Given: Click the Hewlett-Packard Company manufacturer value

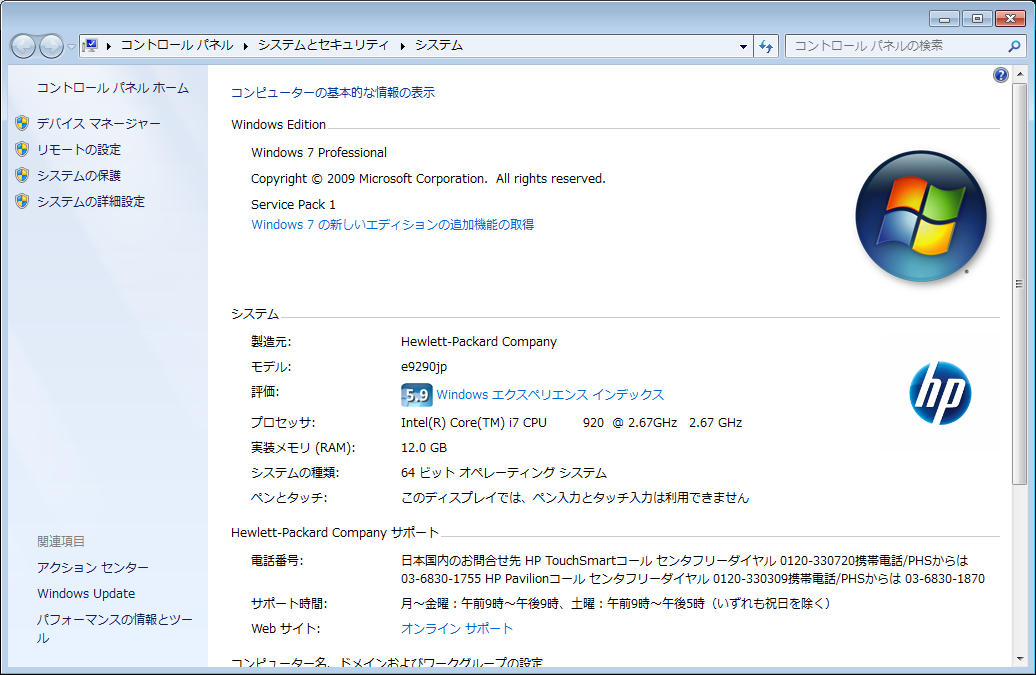Looking at the screenshot, I should click(x=478, y=341).
